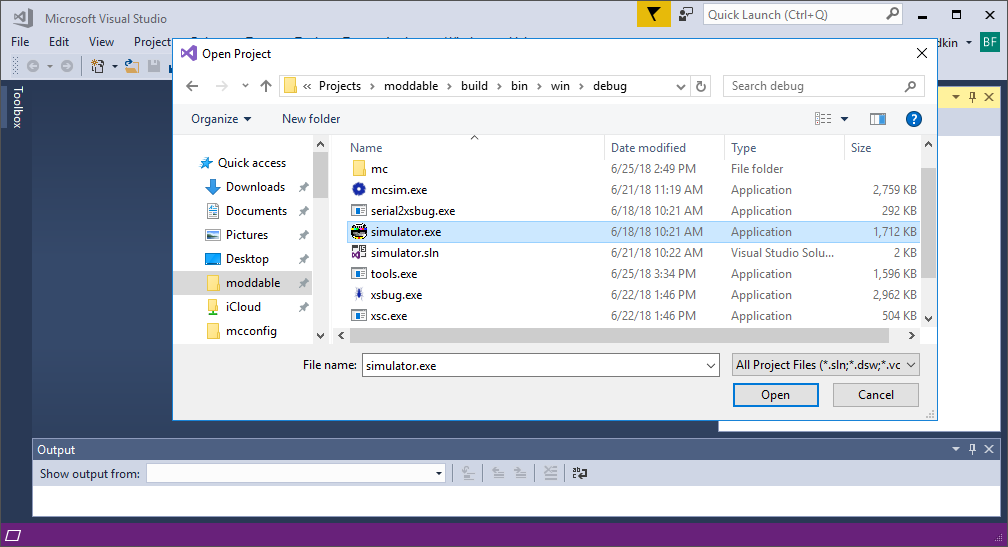This screenshot has width=1008, height=547.
Task: Click the Save toolbar icon
Action: (x=154, y=66)
